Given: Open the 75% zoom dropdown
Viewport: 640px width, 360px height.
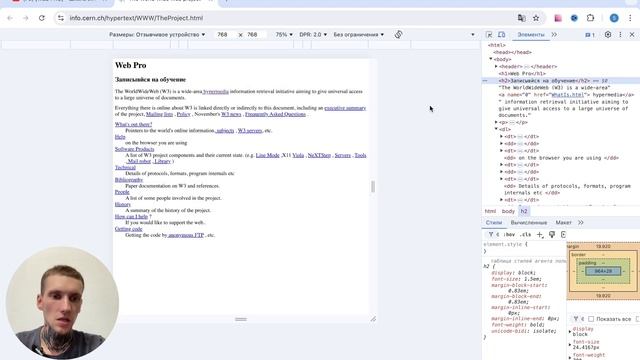Looking at the screenshot, I should [284, 35].
